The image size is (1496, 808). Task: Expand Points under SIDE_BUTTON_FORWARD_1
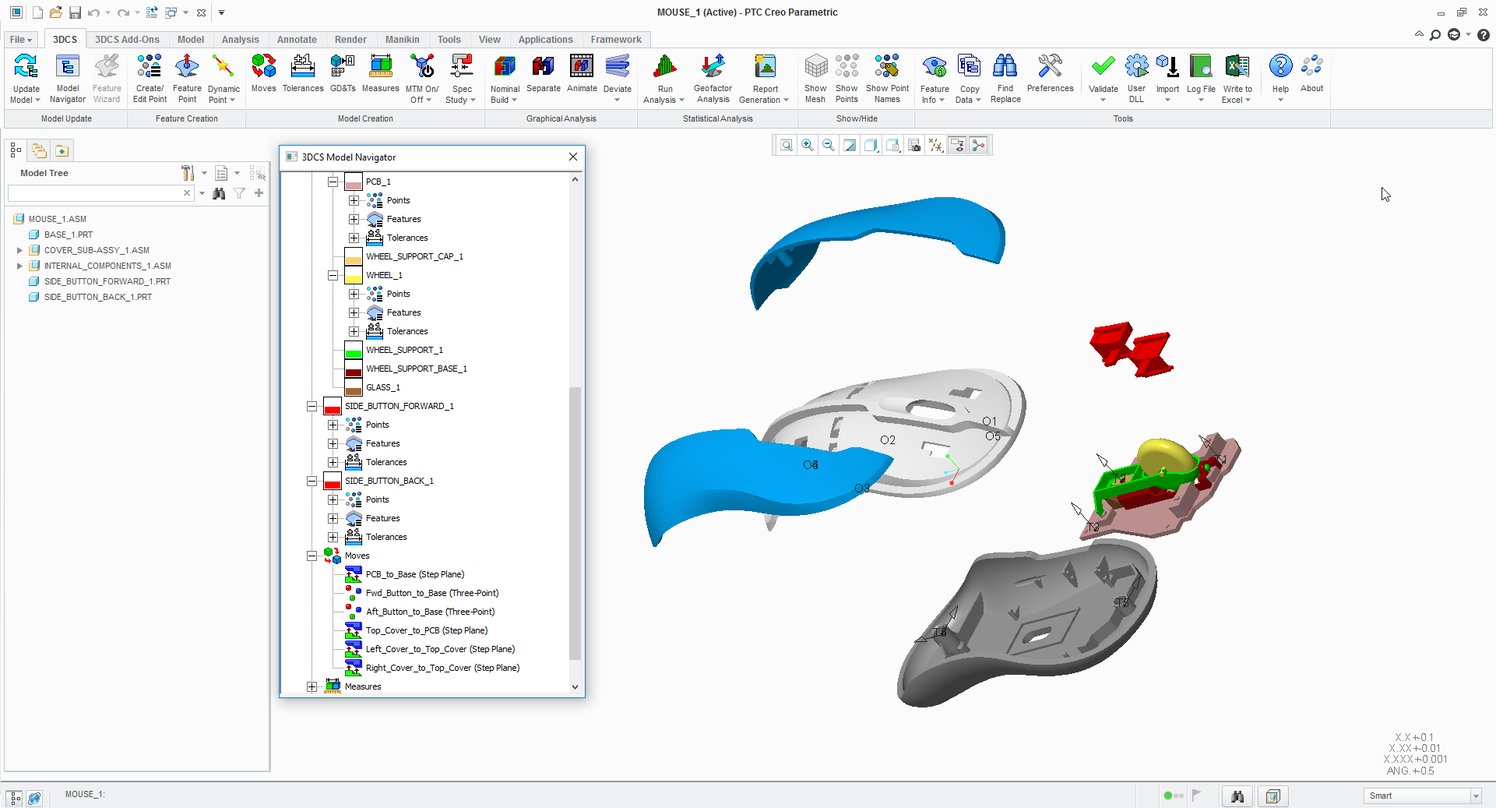click(333, 425)
